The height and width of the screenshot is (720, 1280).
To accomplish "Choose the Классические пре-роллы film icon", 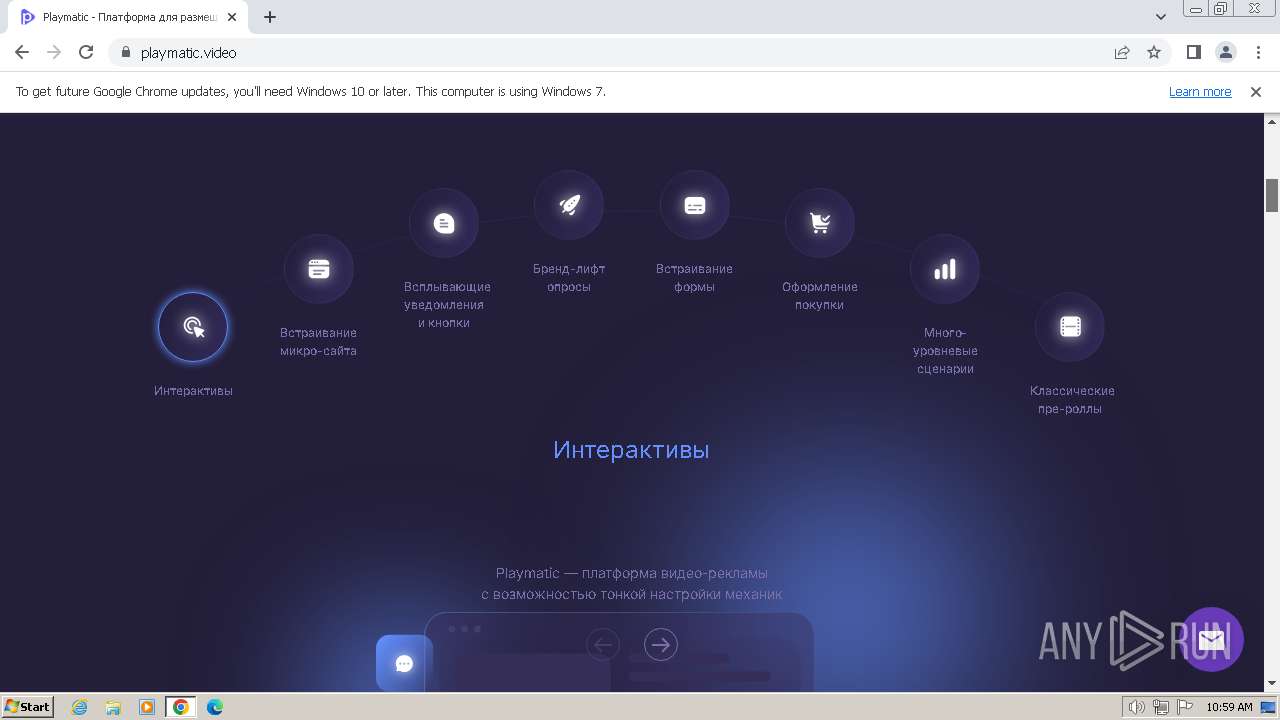I will 1070,327.
